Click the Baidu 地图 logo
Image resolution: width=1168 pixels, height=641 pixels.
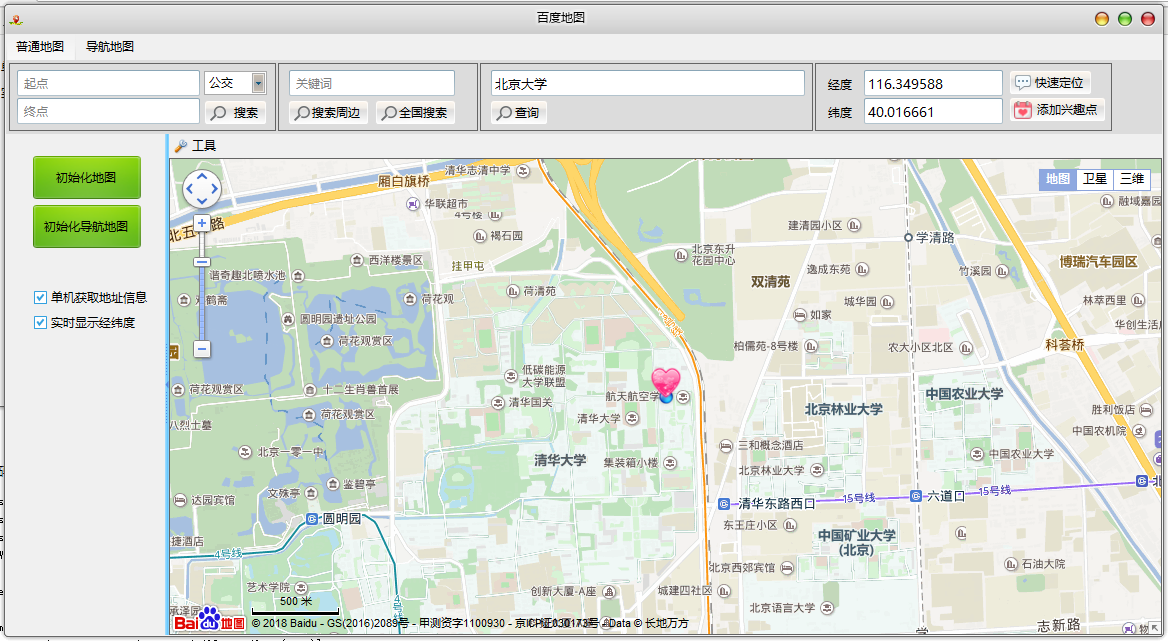[209, 620]
